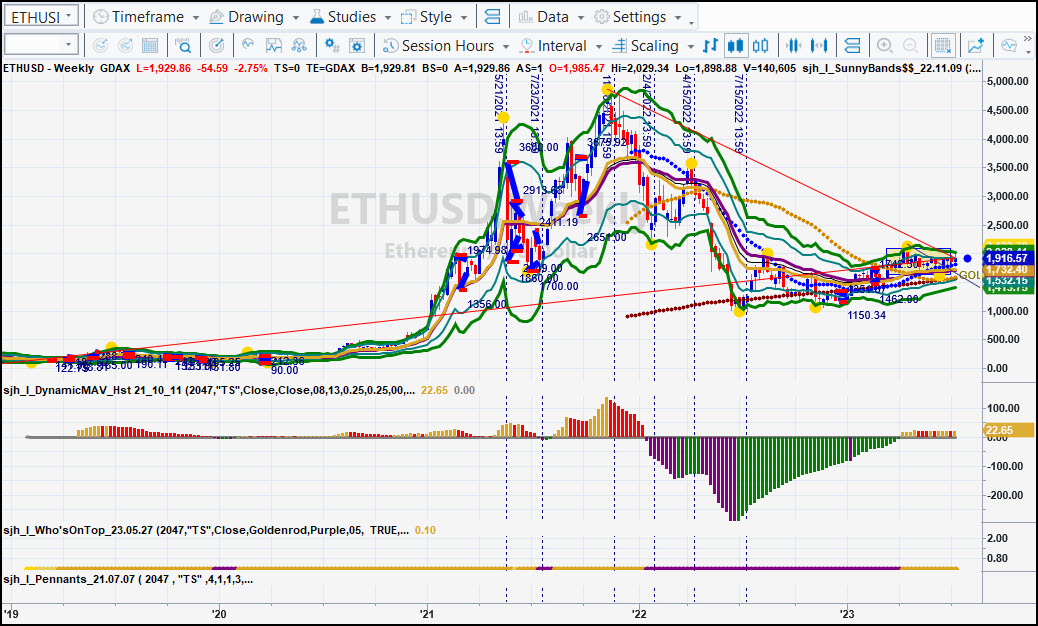
Task: Click the small wave line icon
Action: coord(248,45)
